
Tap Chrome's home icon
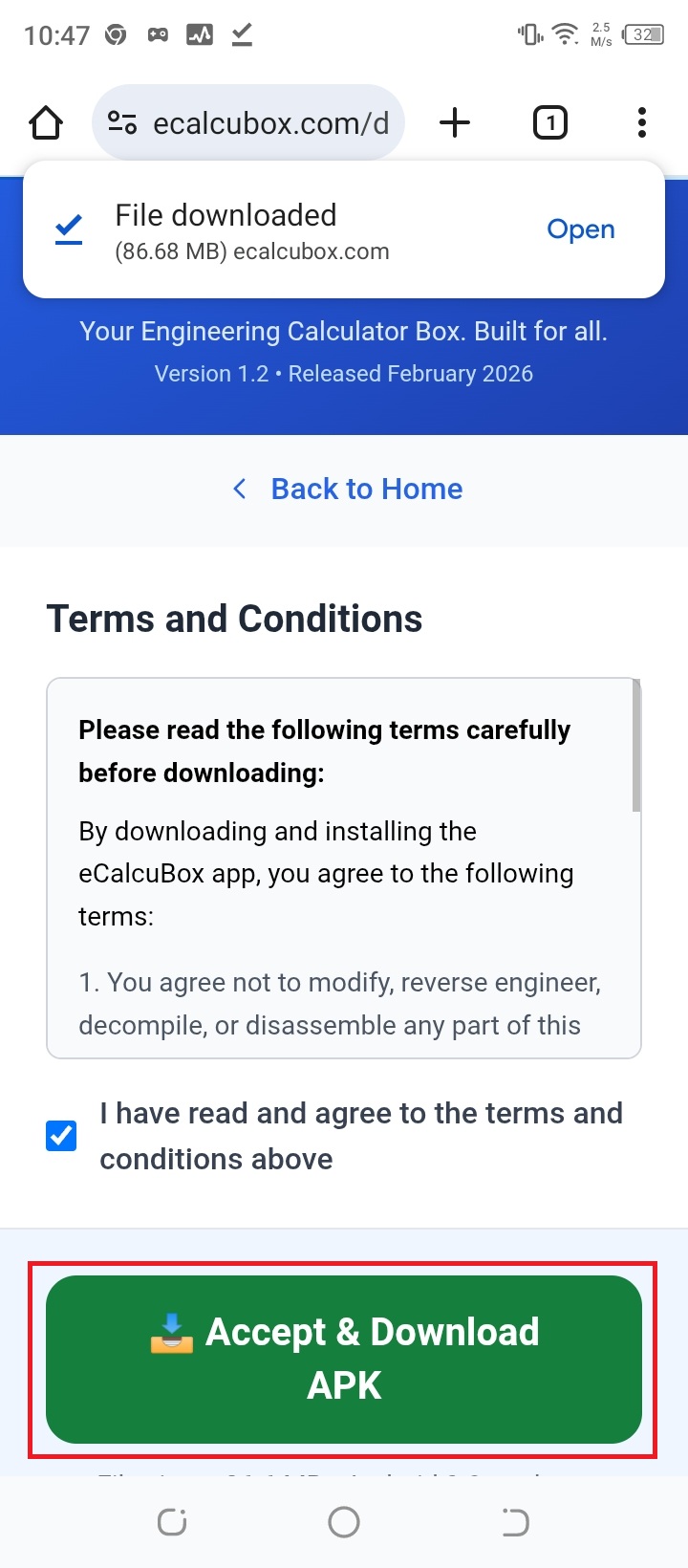pyautogui.click(x=45, y=121)
